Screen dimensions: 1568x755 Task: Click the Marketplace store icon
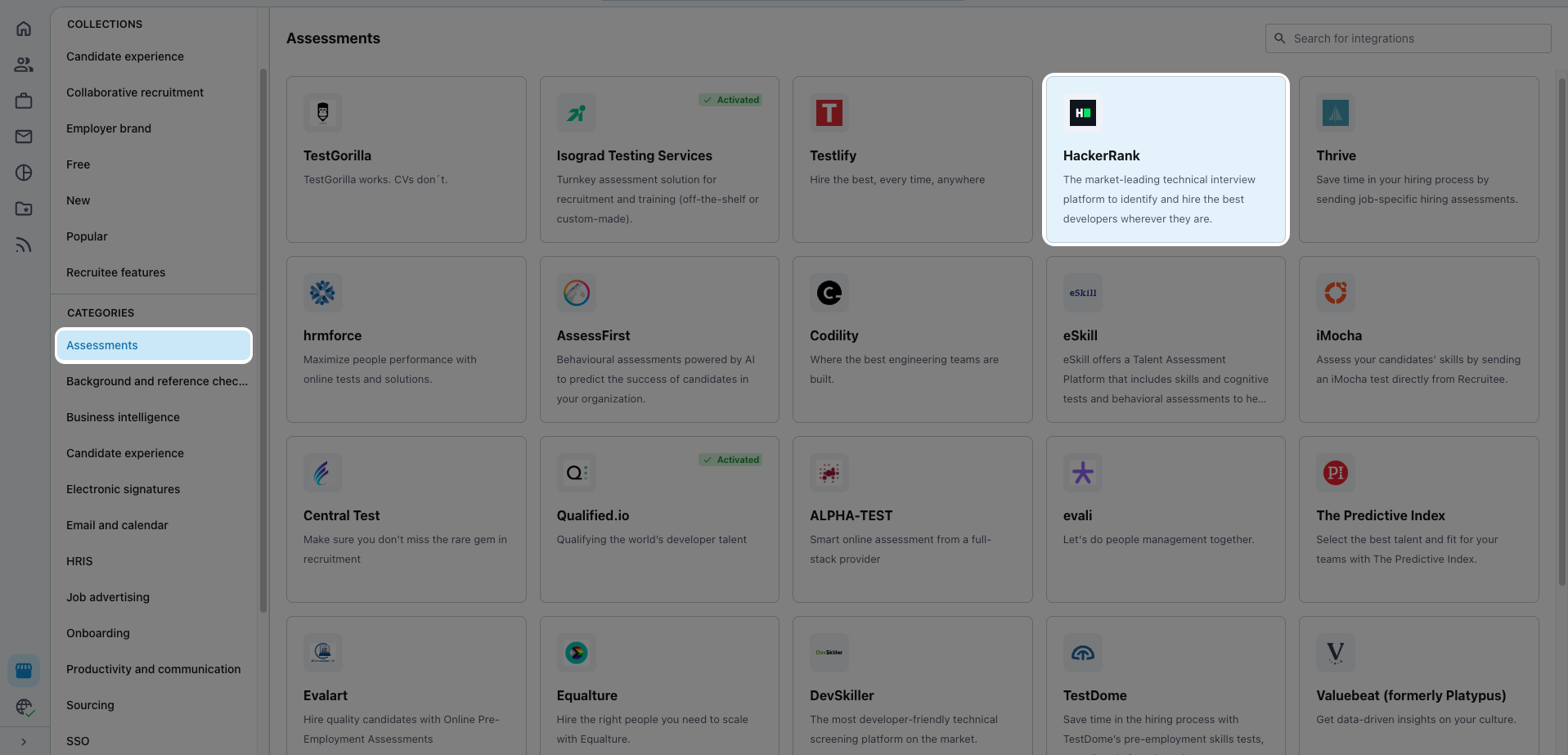[x=24, y=671]
